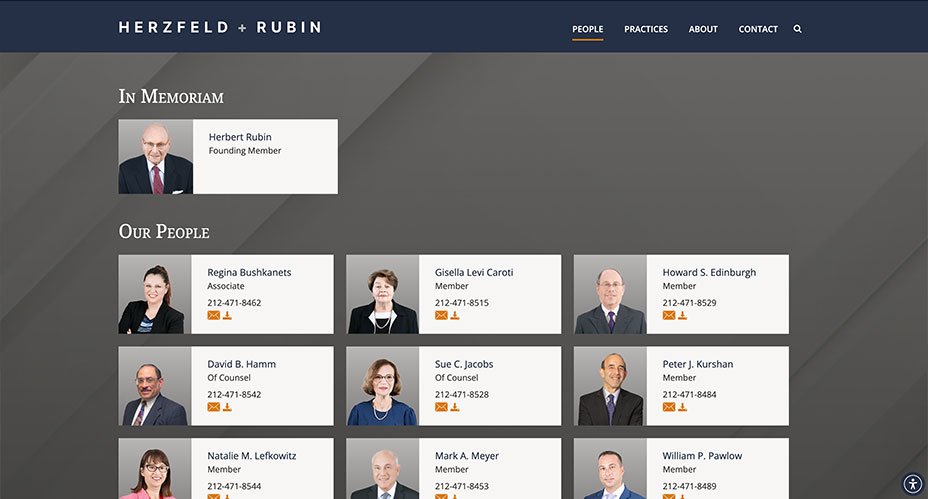Click the Herzfeld + Rubin logo
The height and width of the screenshot is (499, 928).
click(220, 27)
